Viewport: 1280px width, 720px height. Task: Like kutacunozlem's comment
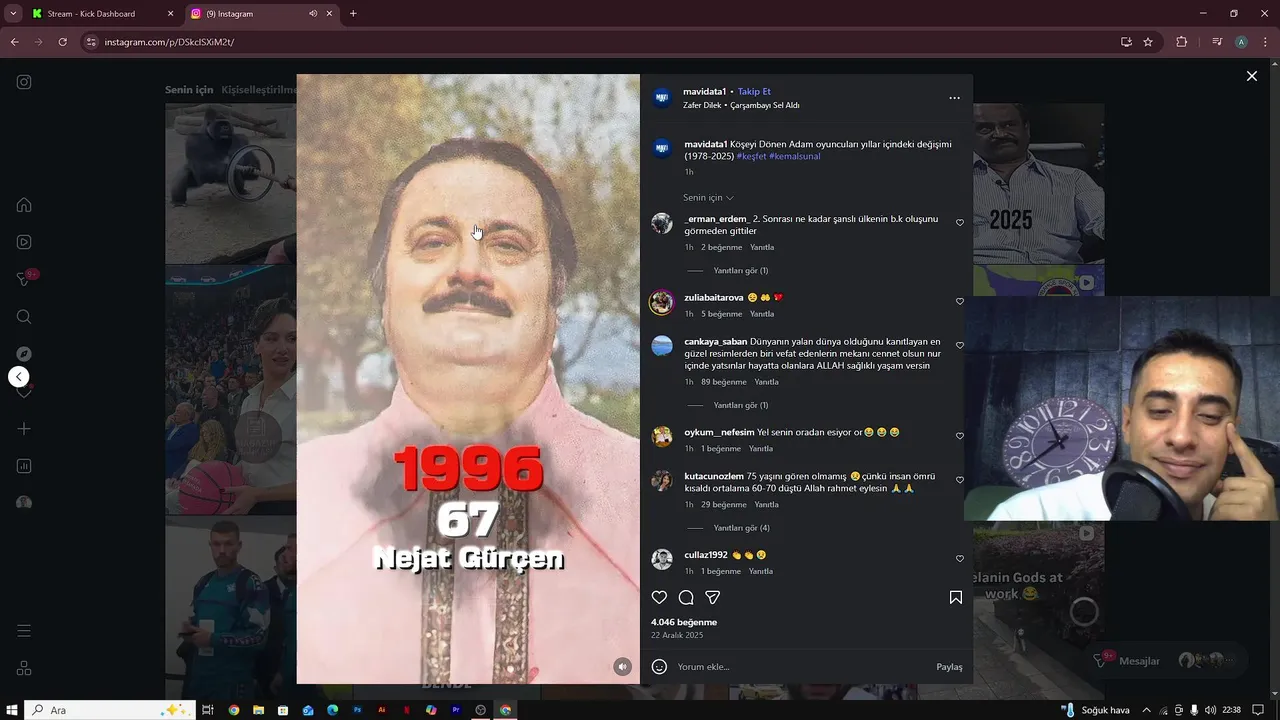coord(960,480)
